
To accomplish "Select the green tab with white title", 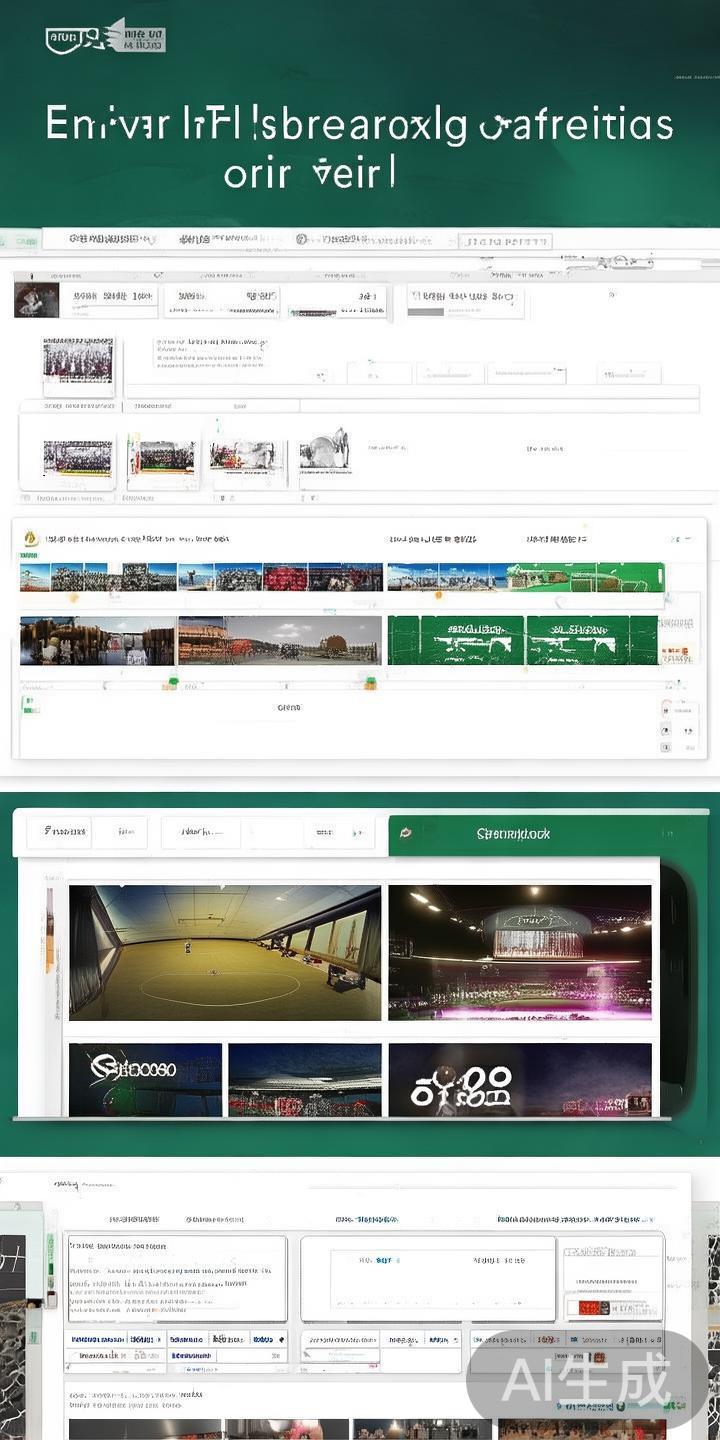I will click(x=520, y=833).
